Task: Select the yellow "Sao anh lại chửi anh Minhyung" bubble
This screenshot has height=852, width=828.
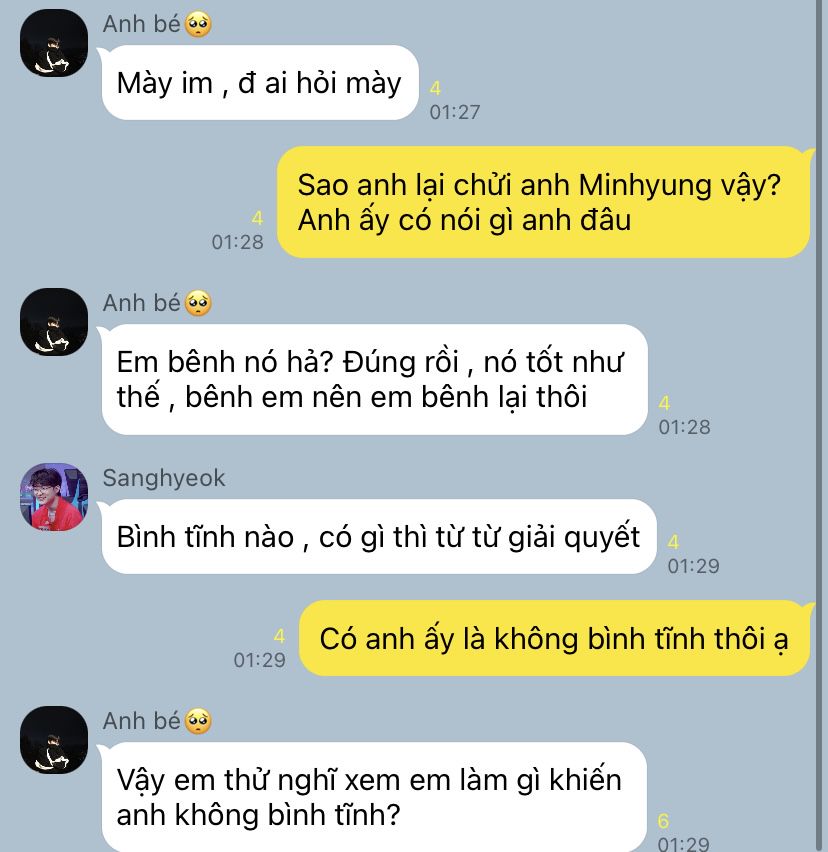Action: click(x=543, y=202)
